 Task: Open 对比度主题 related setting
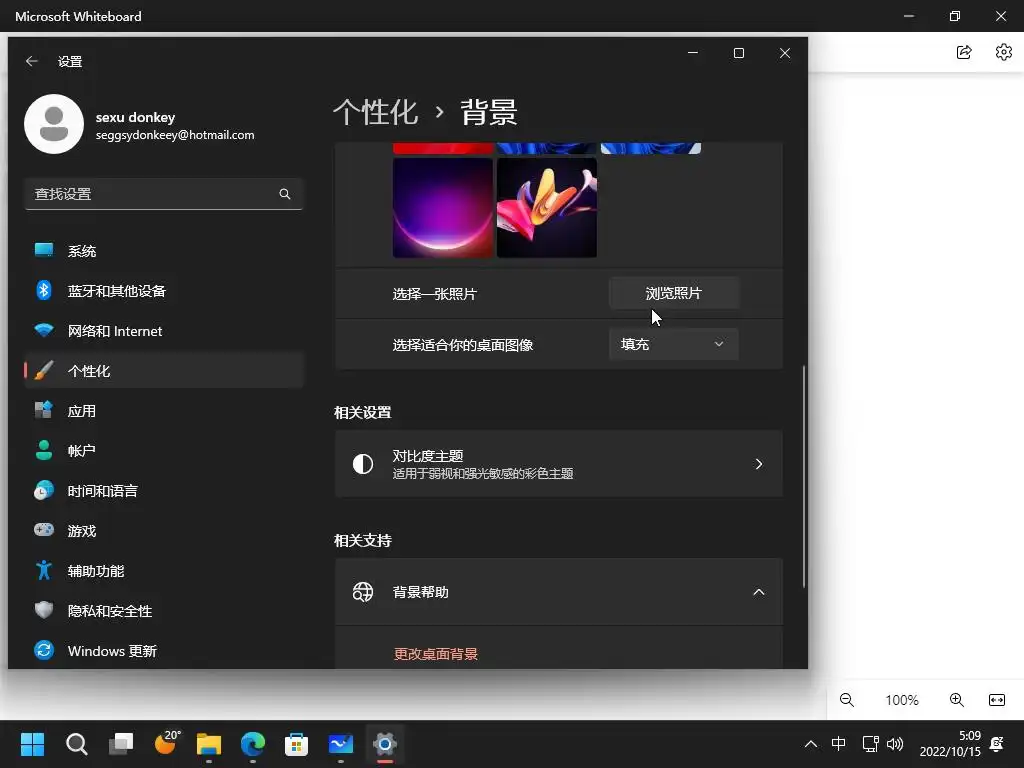[559, 464]
